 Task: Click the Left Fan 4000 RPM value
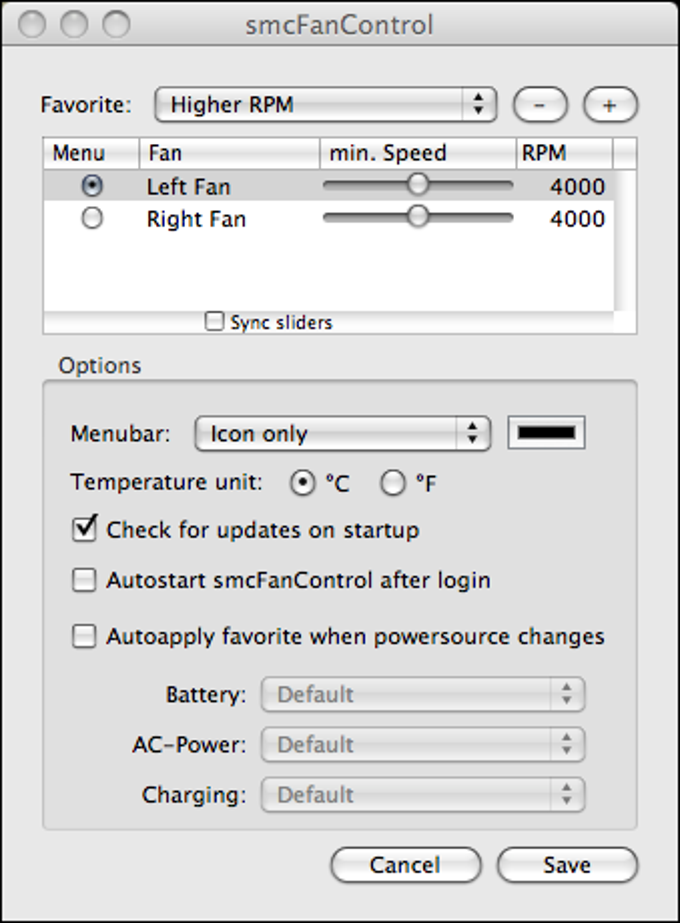click(577, 187)
